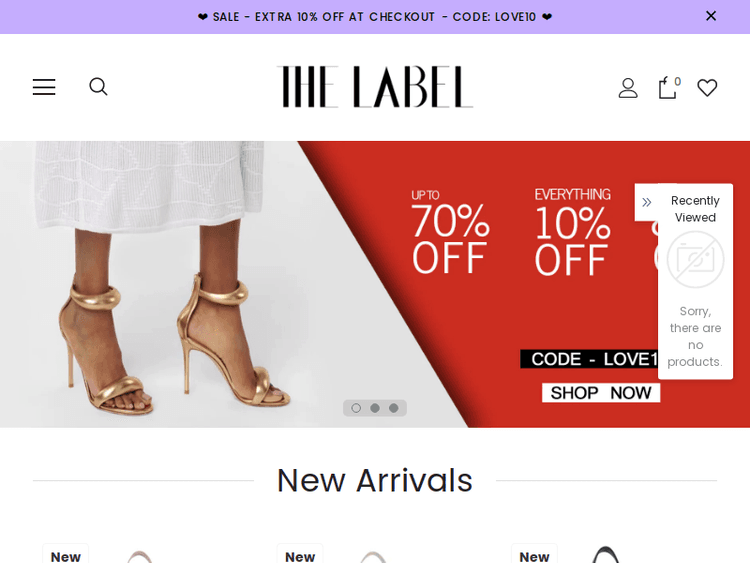Open the second New-tagged product thumbnail
The image size is (750, 563).
[374, 557]
